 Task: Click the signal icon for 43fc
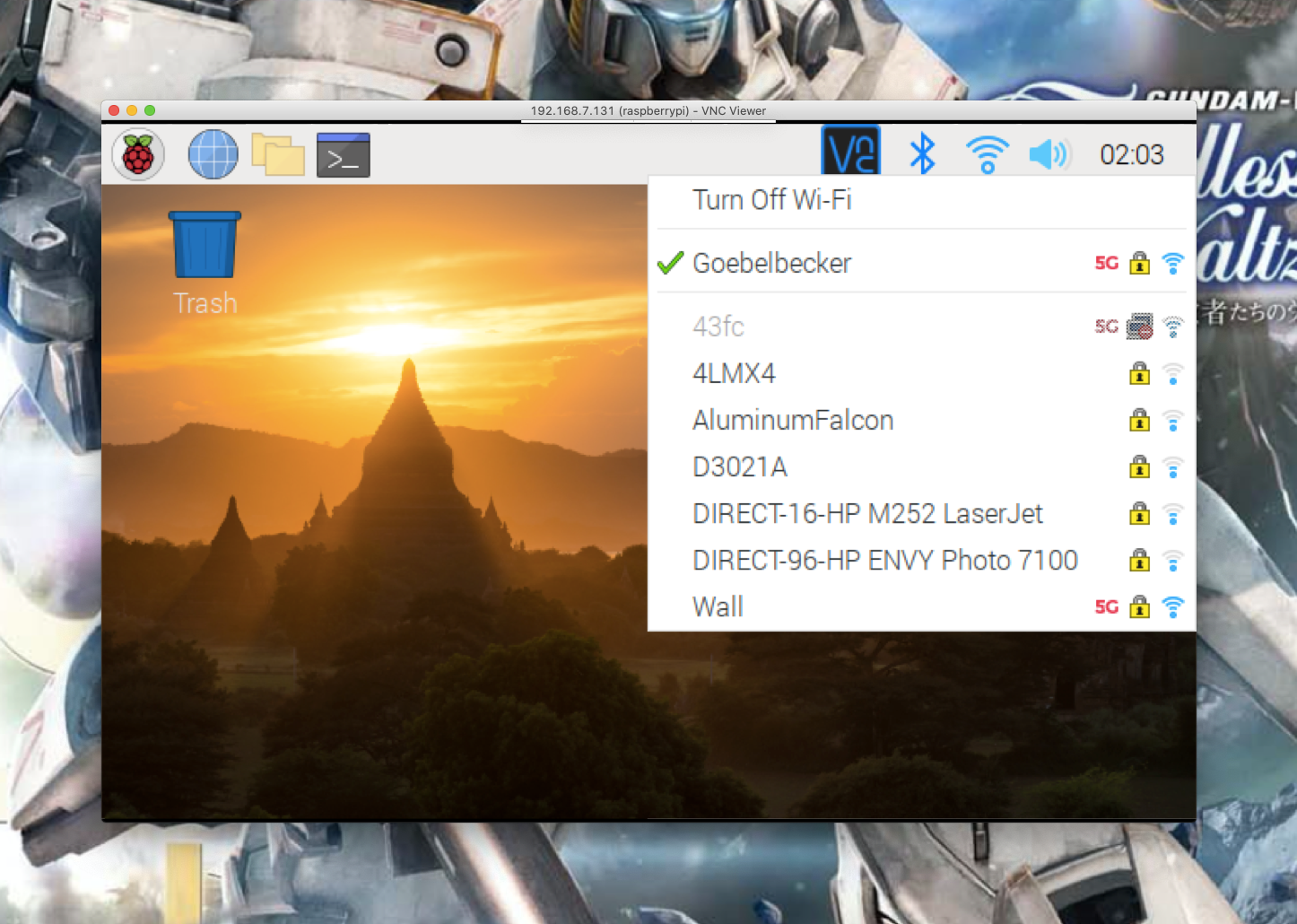[x=1172, y=327]
